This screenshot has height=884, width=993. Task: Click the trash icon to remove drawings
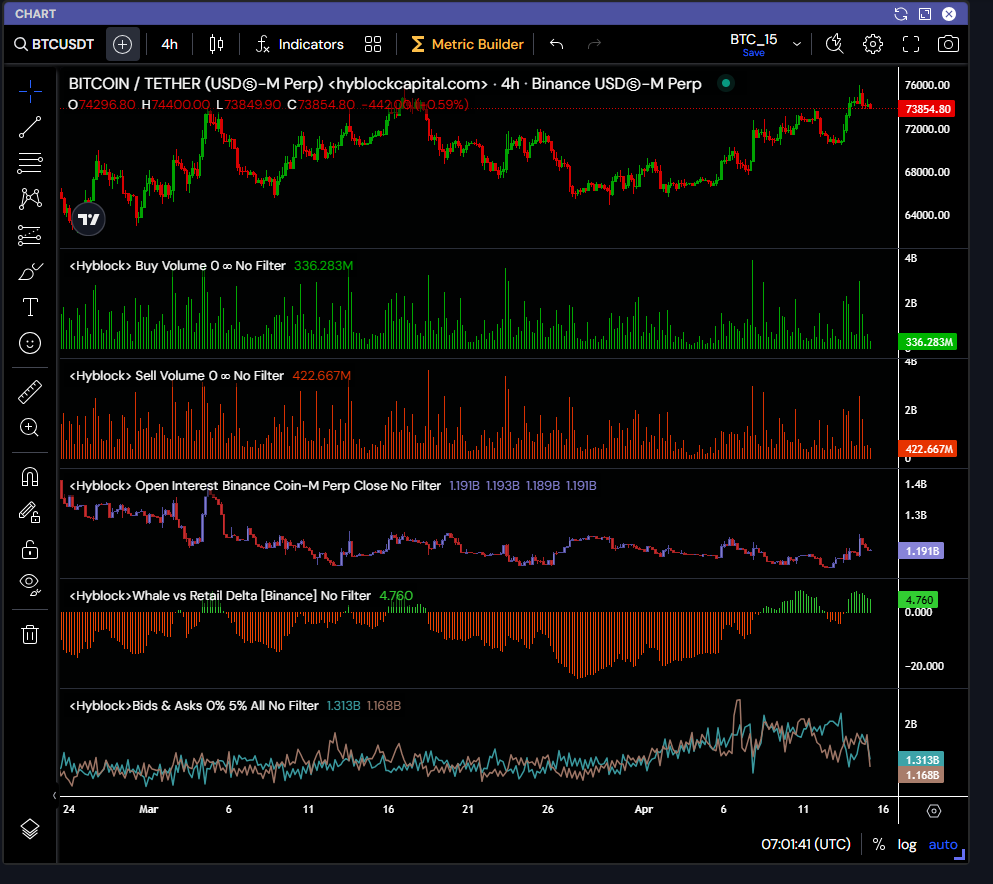[x=30, y=634]
